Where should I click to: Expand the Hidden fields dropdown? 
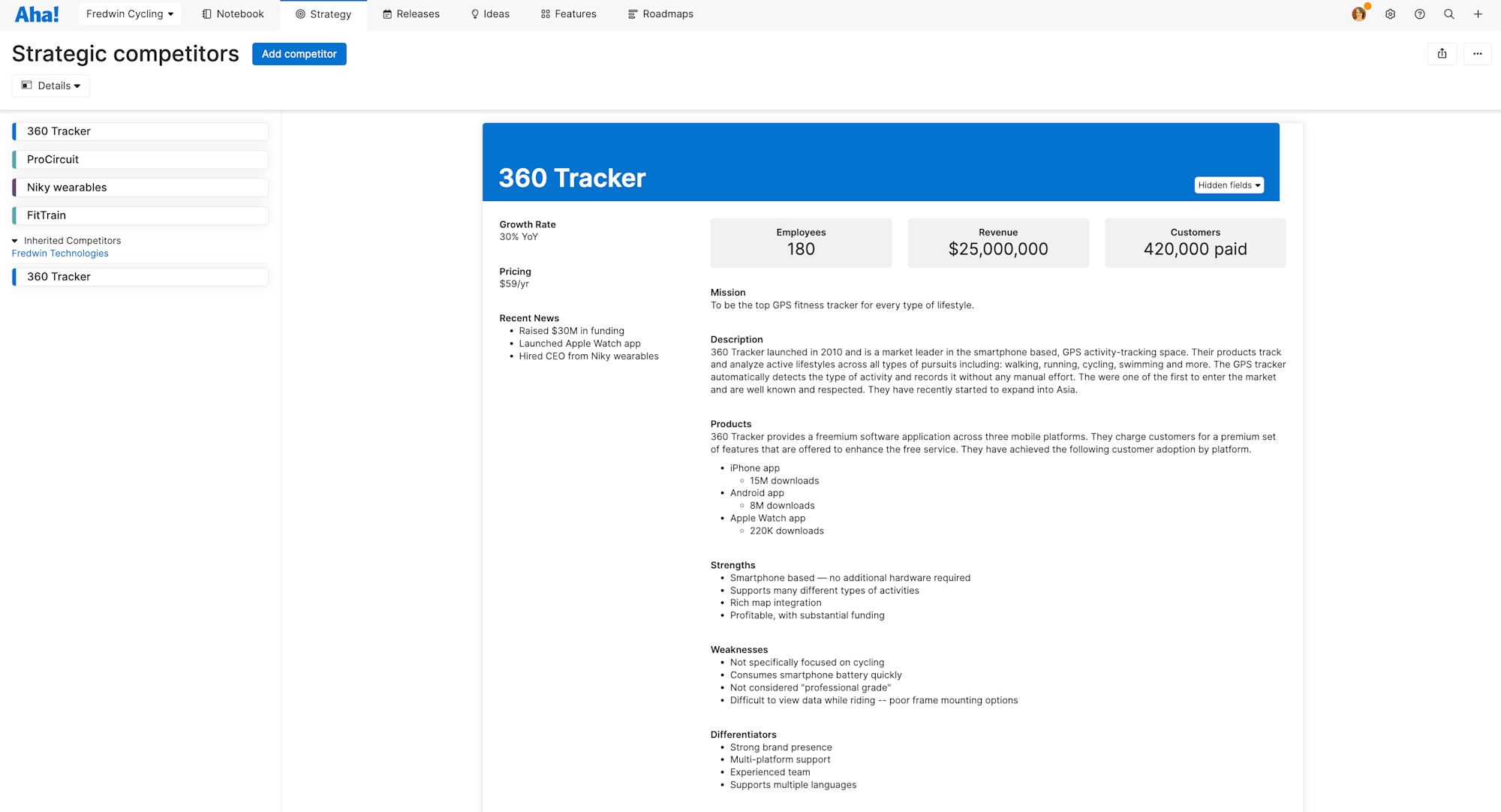pyautogui.click(x=1229, y=185)
